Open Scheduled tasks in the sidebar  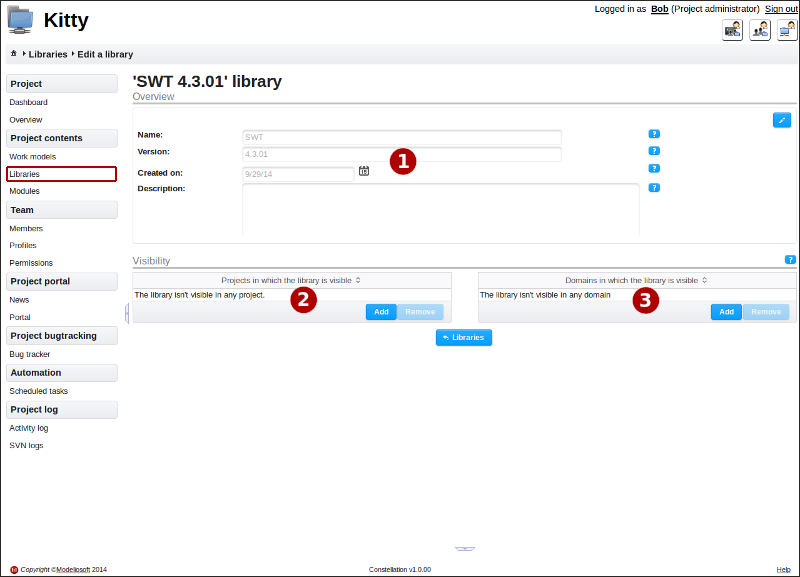[x=39, y=391]
